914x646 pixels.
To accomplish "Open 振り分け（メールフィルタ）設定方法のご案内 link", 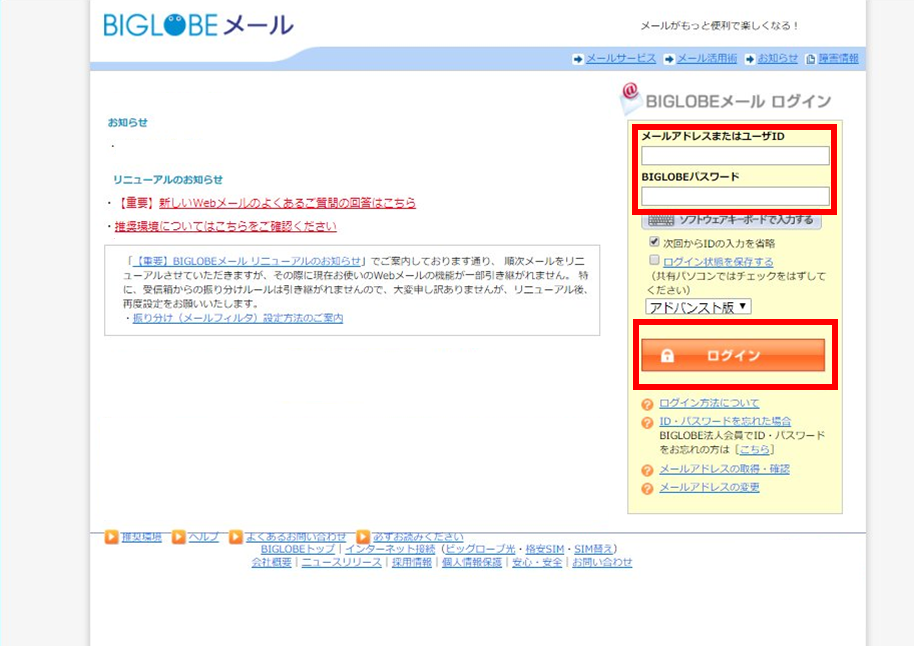I will [x=238, y=318].
